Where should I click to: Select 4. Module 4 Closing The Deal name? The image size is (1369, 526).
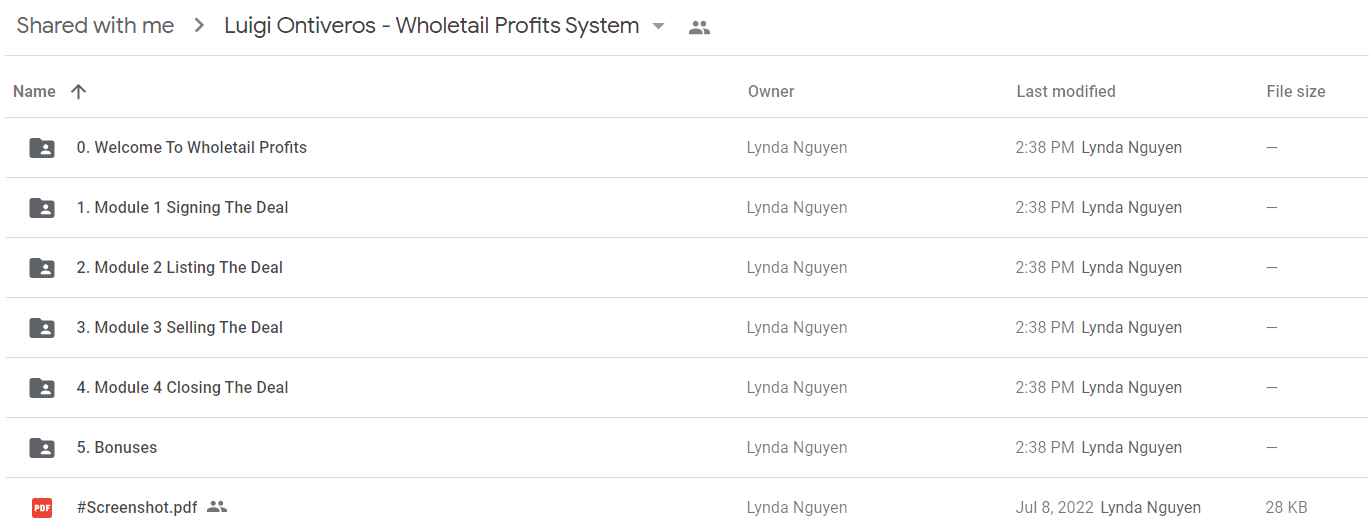(x=183, y=387)
